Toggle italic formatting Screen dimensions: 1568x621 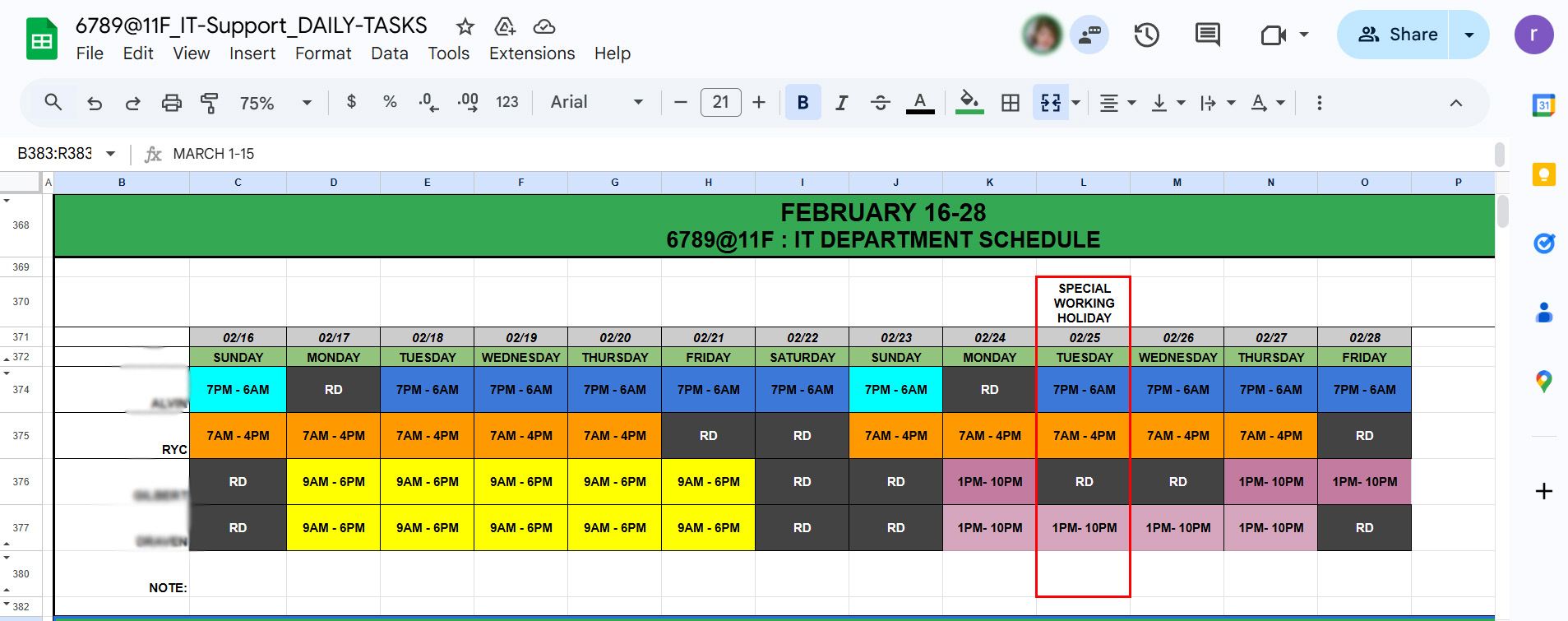(841, 103)
